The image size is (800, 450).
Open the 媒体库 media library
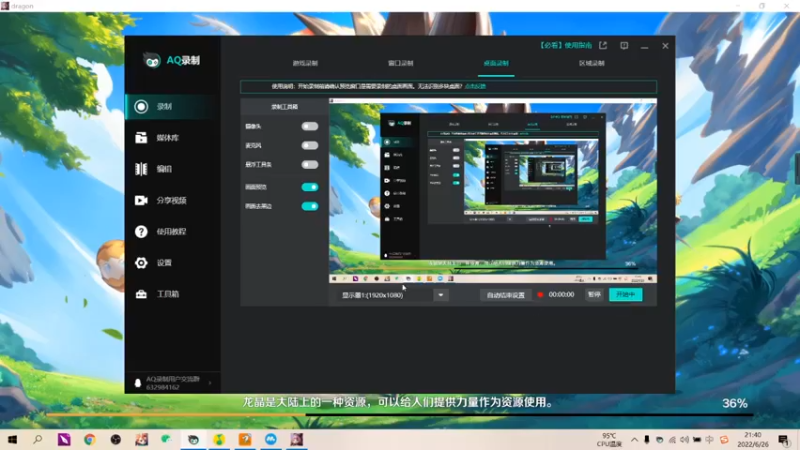pos(171,138)
